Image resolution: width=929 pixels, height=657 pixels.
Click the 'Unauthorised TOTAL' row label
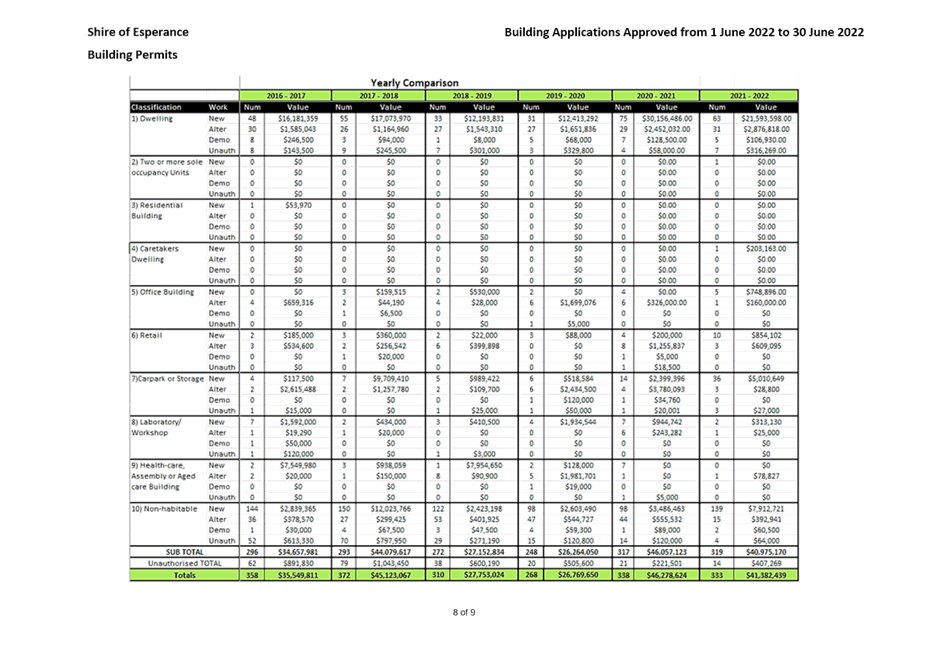[184, 562]
